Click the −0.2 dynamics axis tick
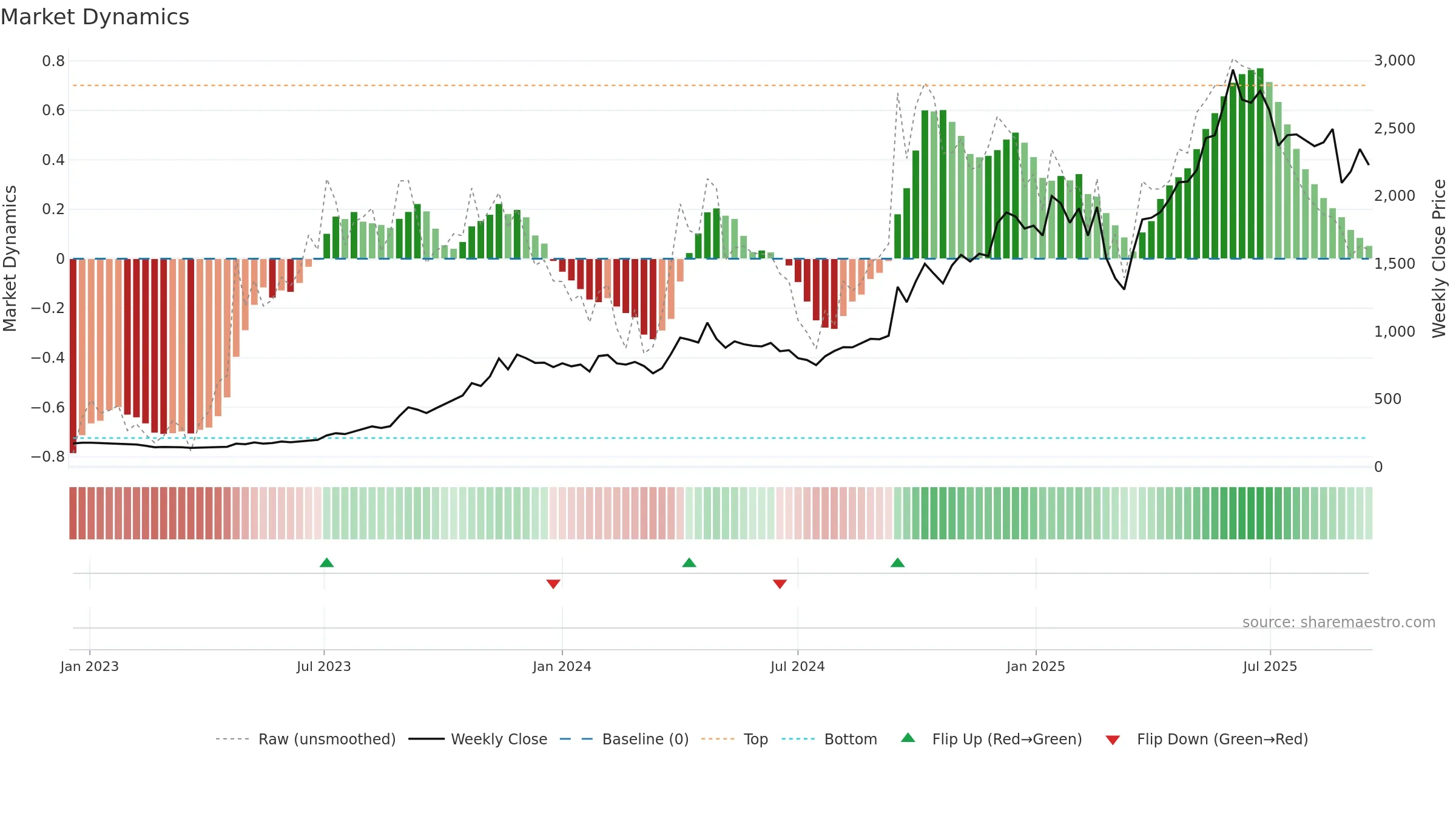The height and width of the screenshot is (819, 1456). [48, 308]
